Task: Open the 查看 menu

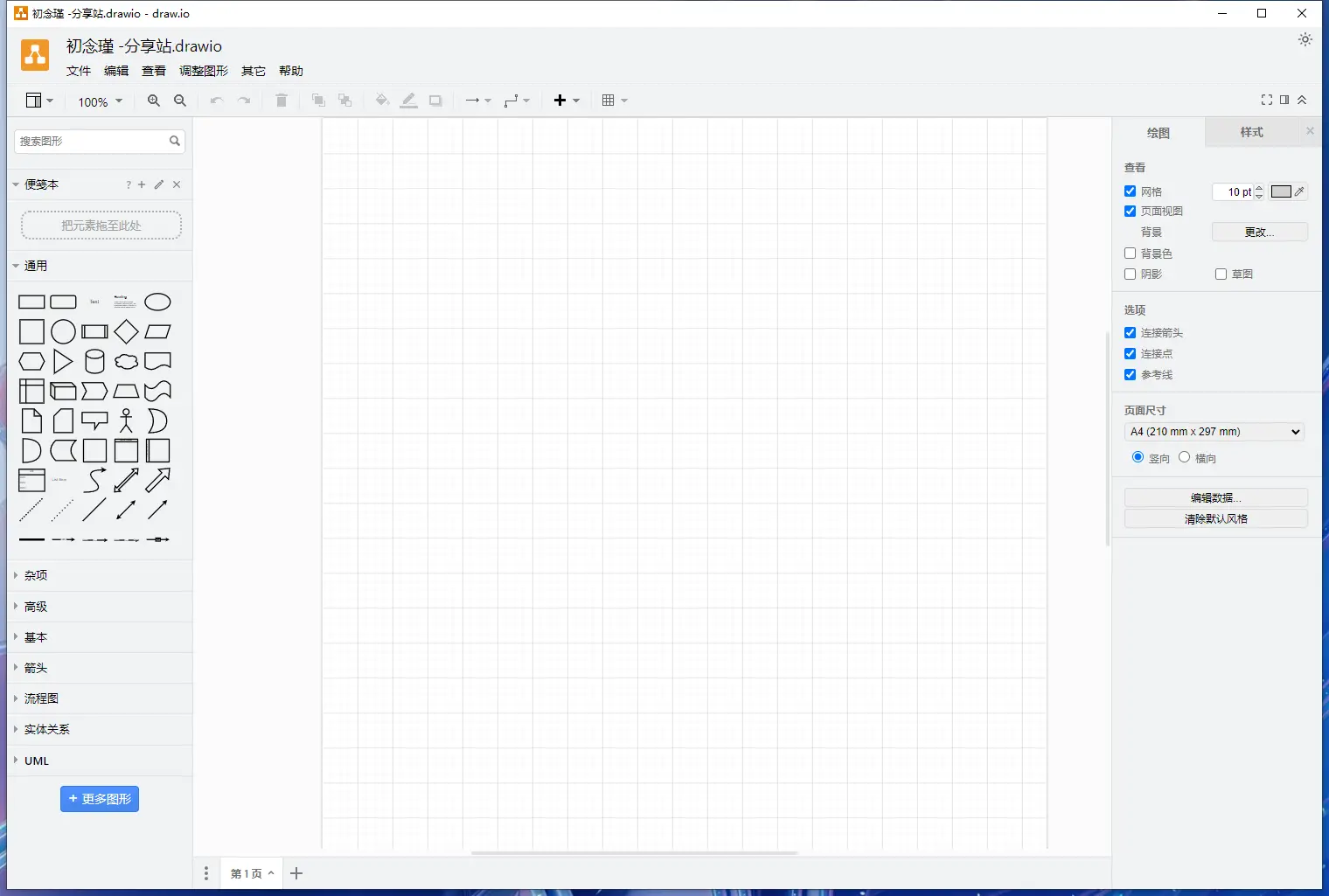Action: tap(154, 71)
